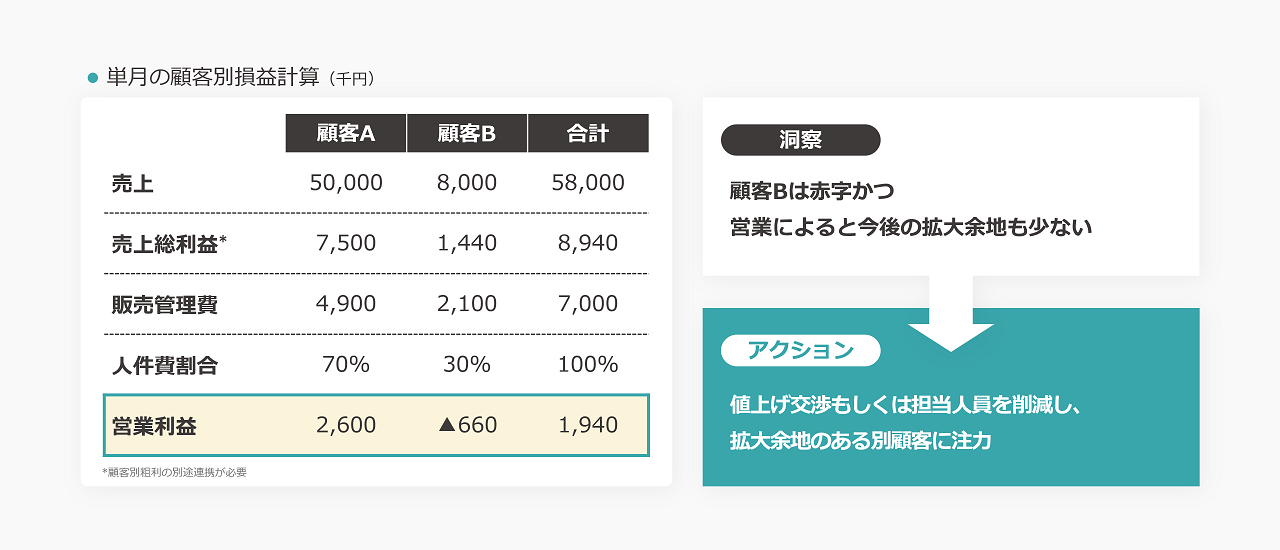Click 顧客A sales value 50,000
This screenshot has width=1280, height=550.
click(346, 183)
